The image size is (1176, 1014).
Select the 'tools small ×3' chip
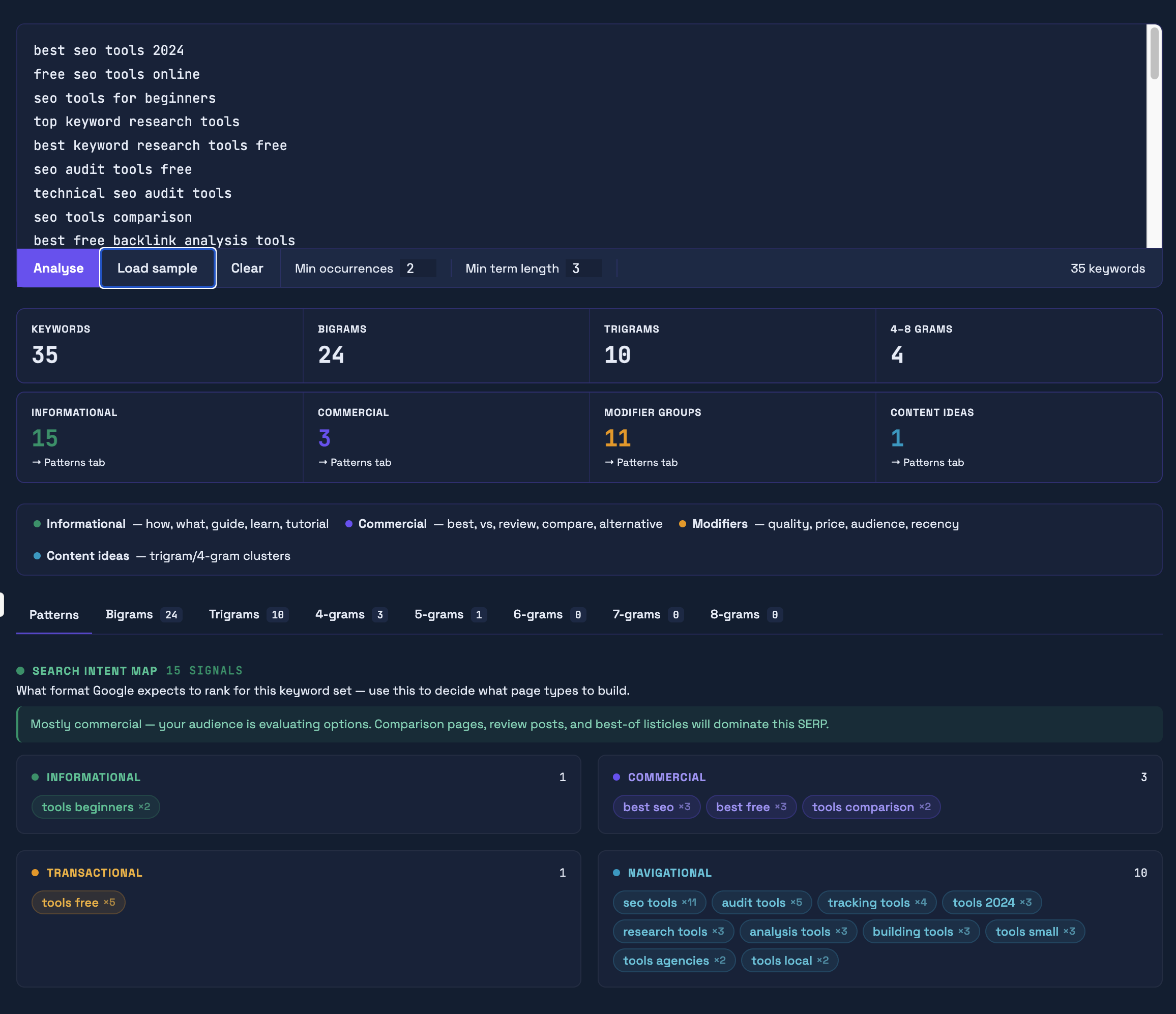1035,931
